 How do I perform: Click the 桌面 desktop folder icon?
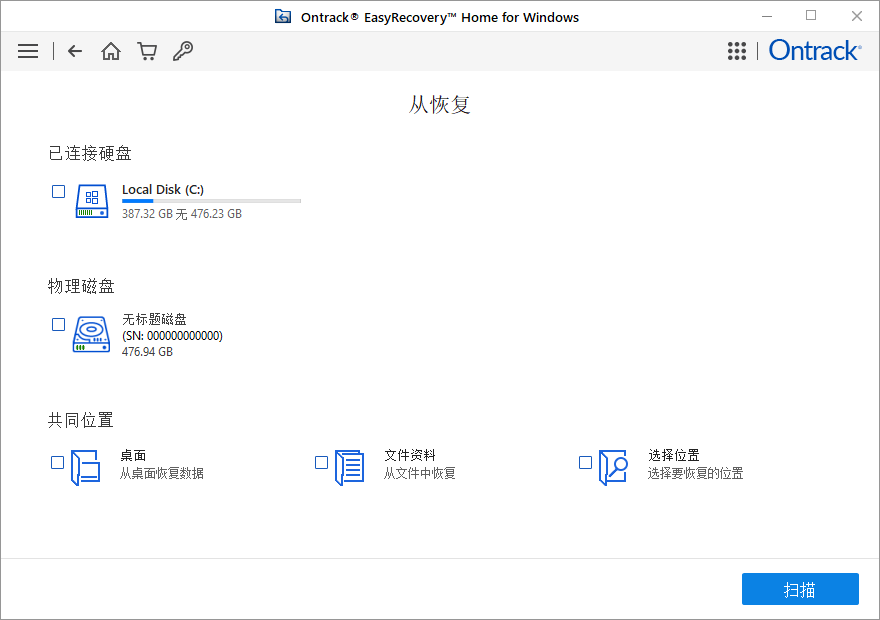[x=86, y=467]
